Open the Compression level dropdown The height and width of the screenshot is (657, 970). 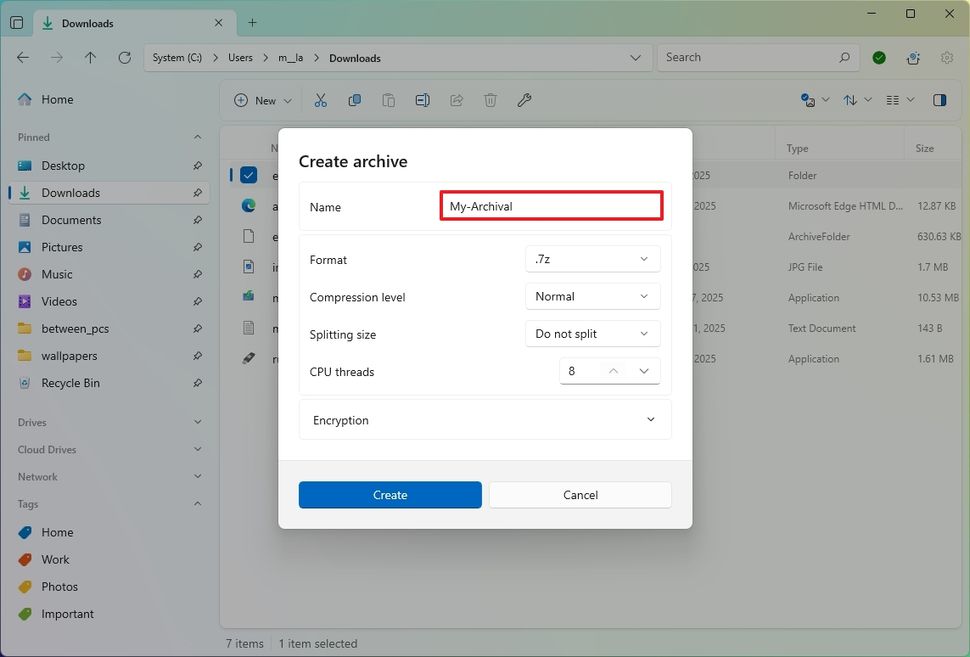592,296
